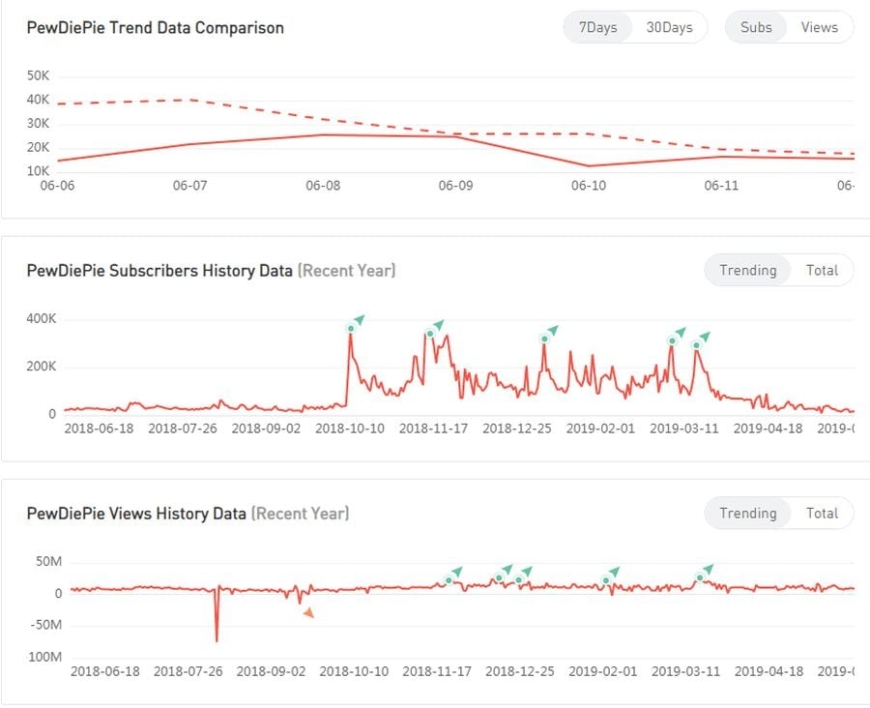Click the 06-07 date label
This screenshot has height=708, width=870.
190,185
